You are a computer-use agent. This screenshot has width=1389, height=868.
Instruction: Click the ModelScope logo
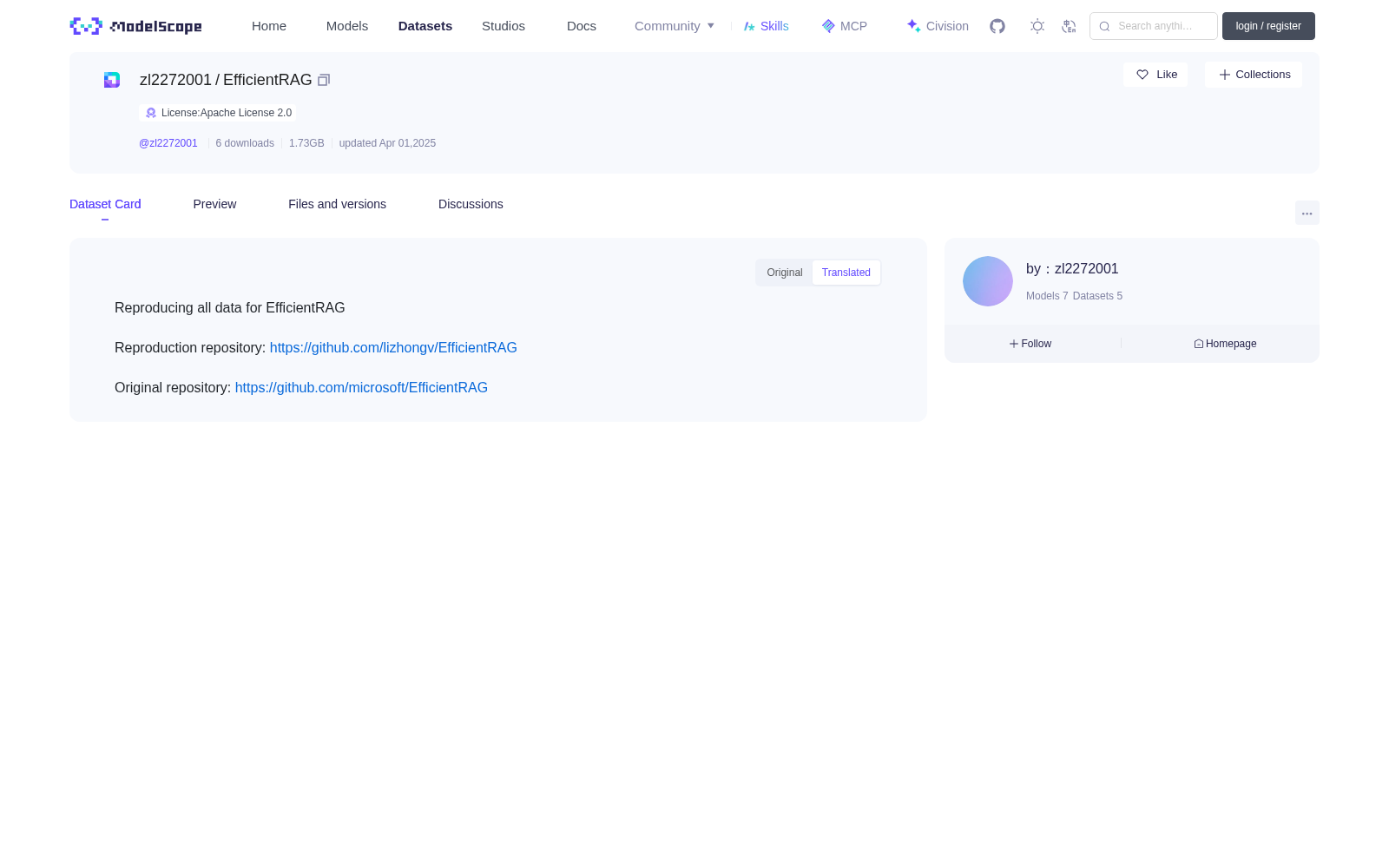pos(135,26)
